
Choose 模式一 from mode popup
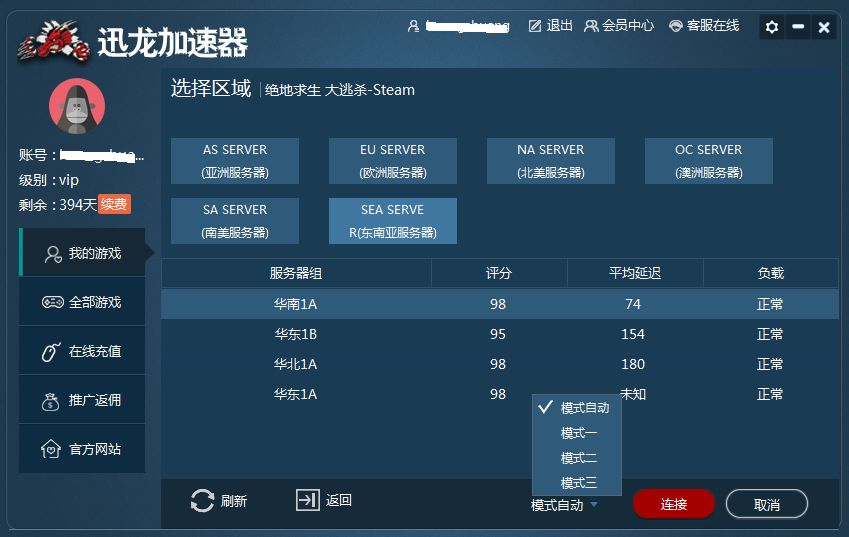click(x=577, y=433)
